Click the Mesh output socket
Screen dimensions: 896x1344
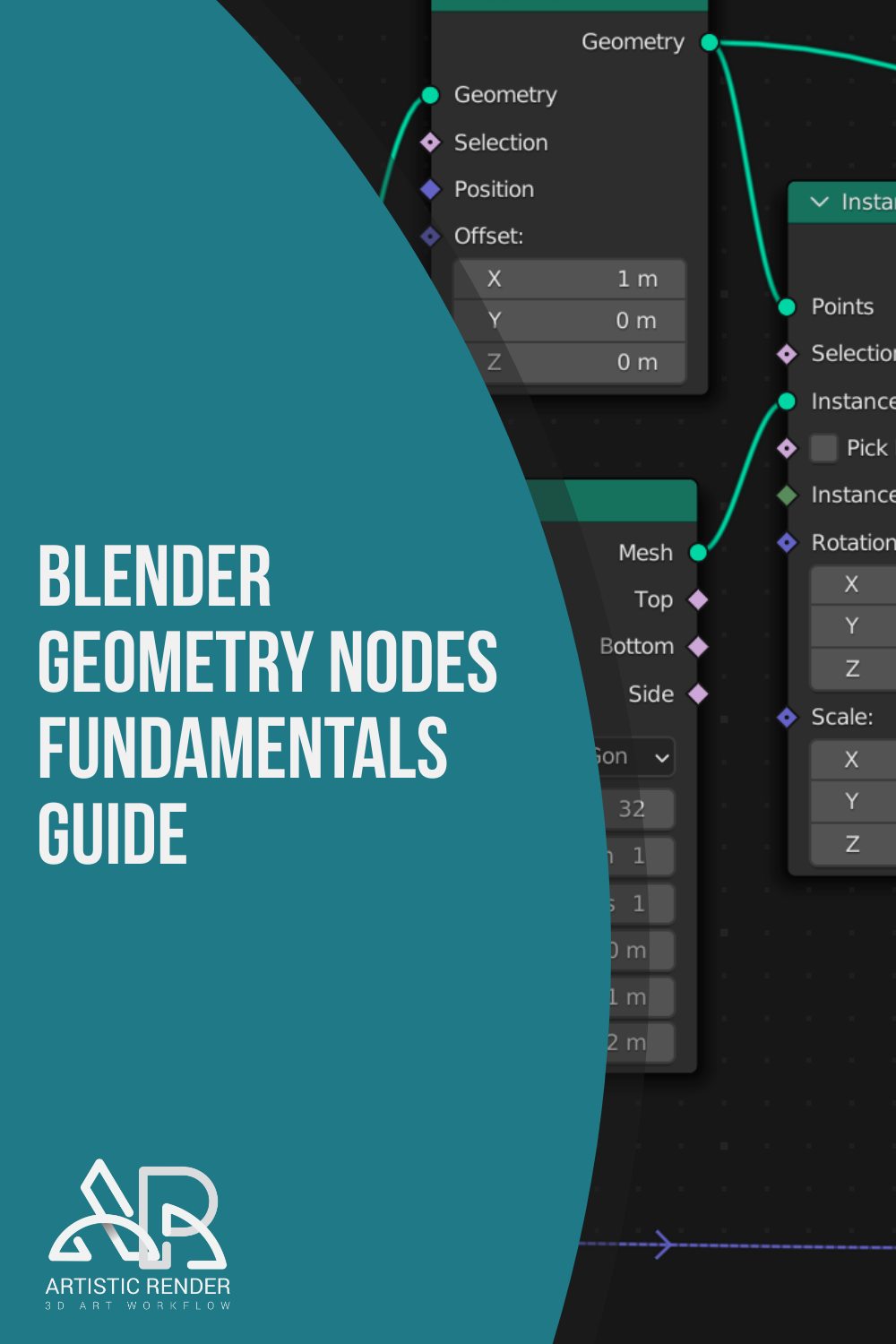[698, 553]
